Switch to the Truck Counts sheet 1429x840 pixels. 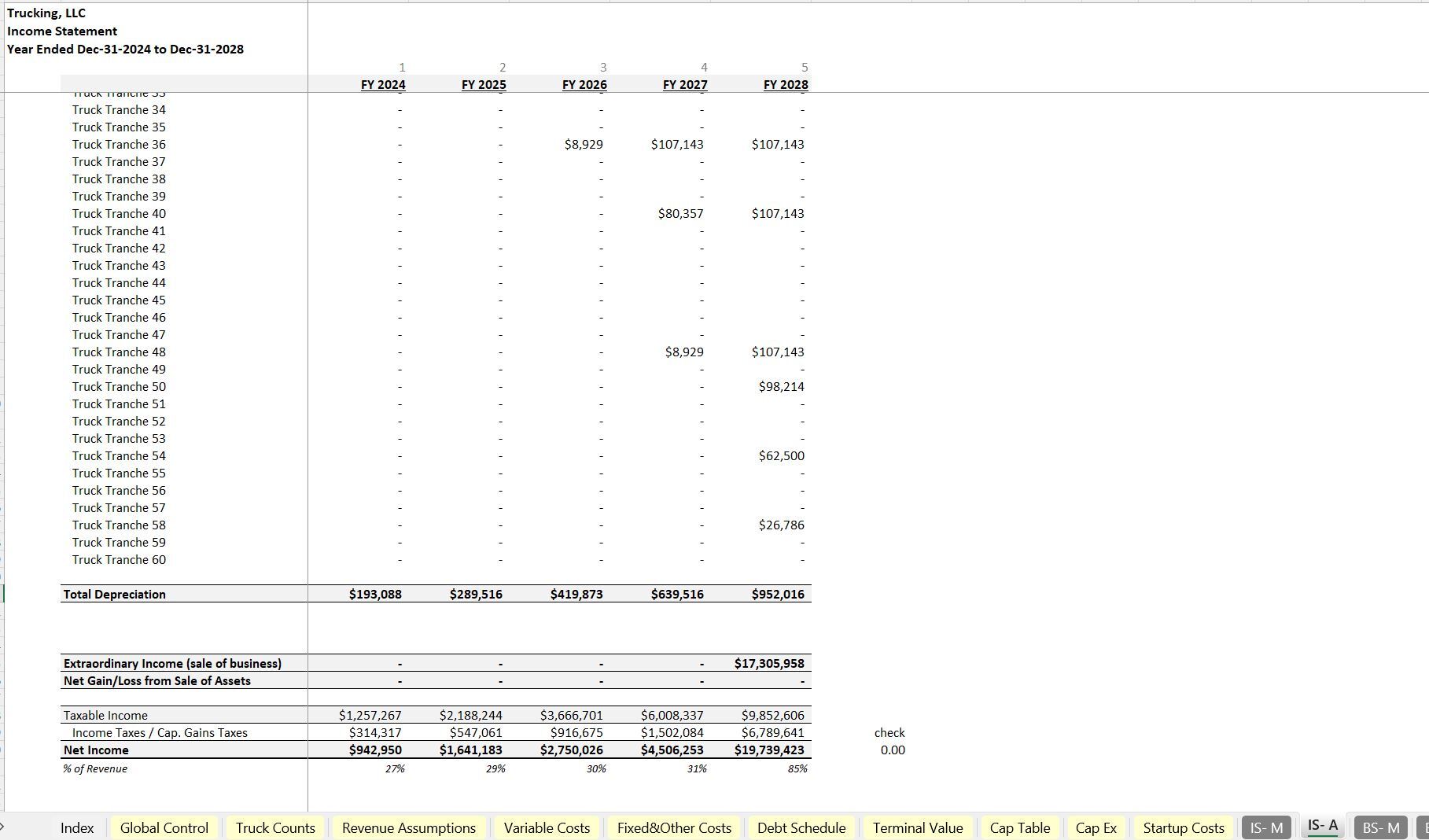tap(274, 827)
